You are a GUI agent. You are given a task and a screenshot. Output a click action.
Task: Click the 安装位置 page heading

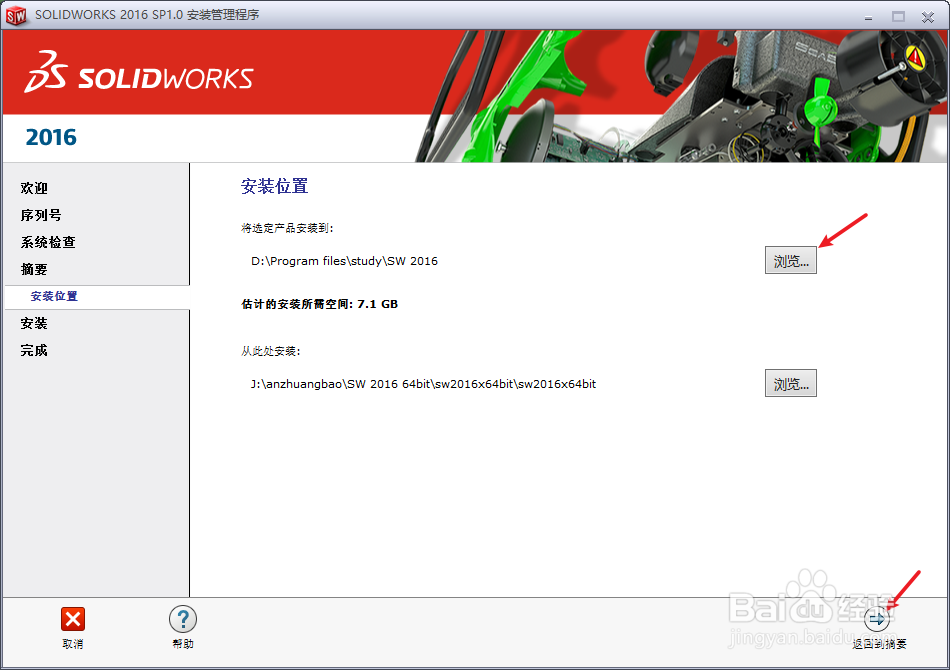click(274, 186)
